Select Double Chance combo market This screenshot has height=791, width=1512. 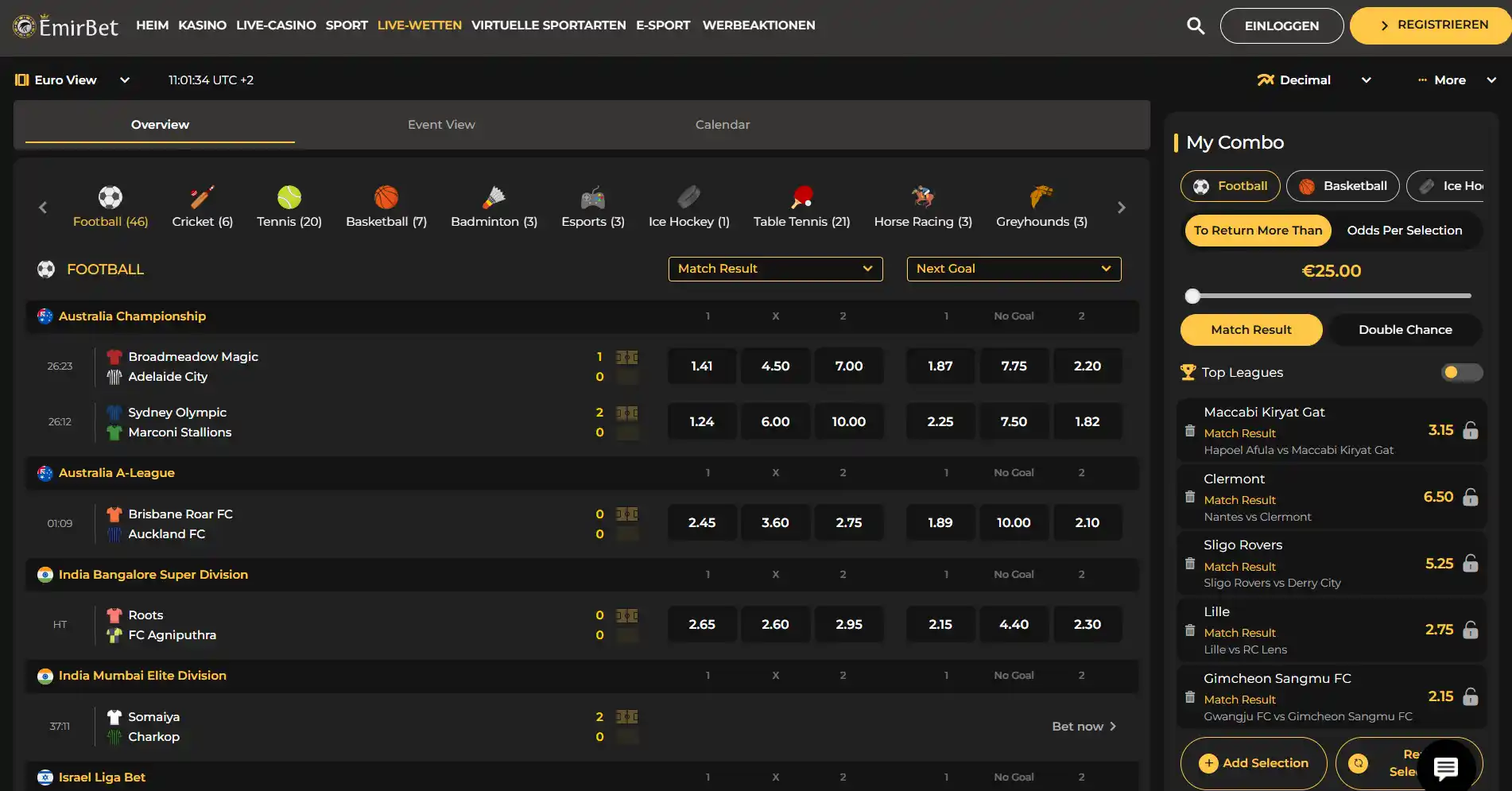(x=1405, y=330)
